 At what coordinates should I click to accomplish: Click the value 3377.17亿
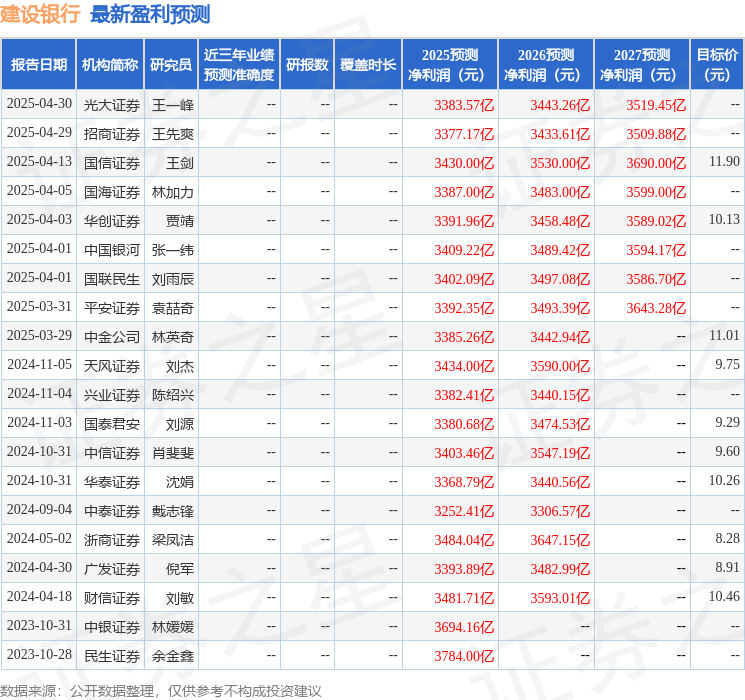click(x=464, y=134)
